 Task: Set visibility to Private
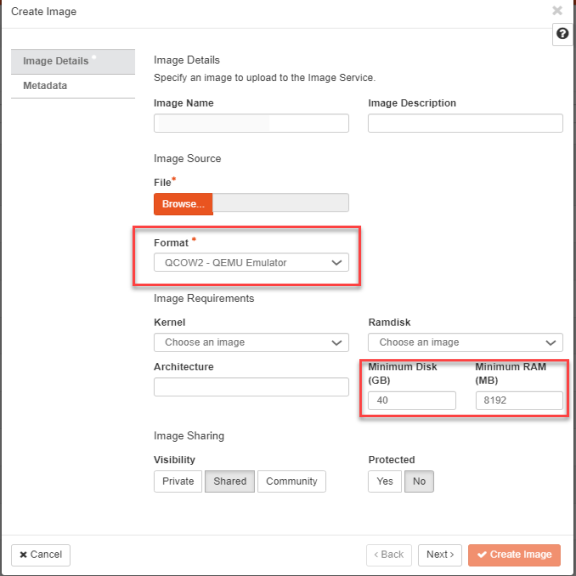coord(178,481)
